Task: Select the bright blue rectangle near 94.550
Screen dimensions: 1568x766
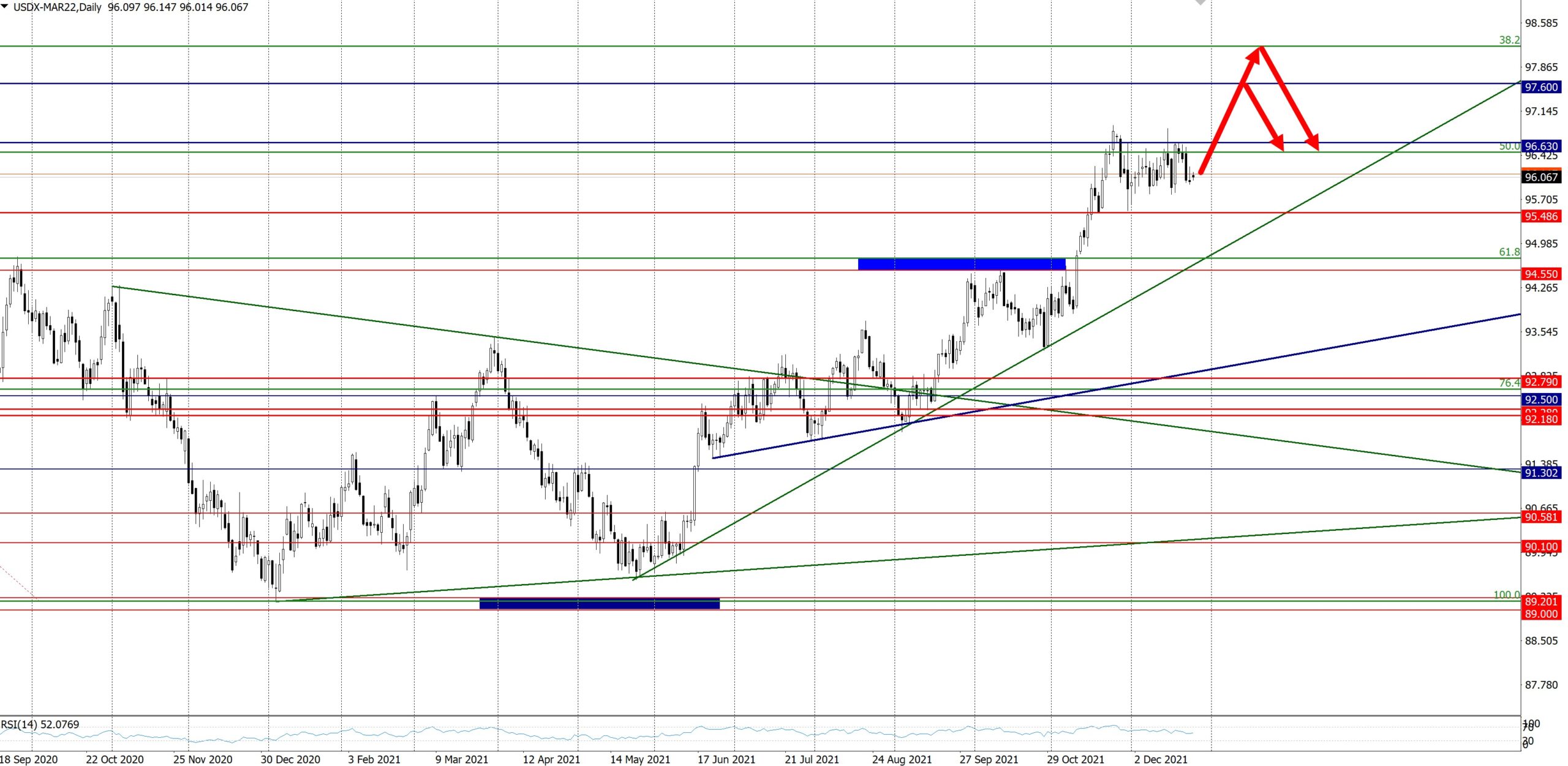Action: pos(961,264)
